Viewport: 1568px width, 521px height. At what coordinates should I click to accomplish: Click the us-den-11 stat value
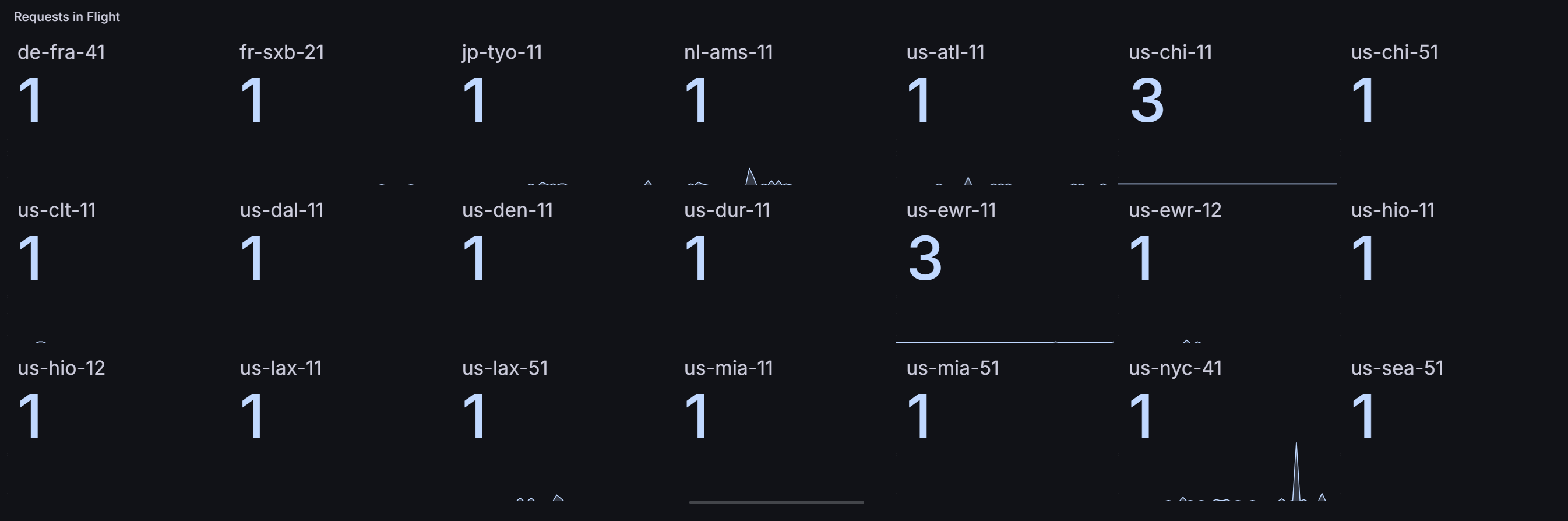[x=474, y=259]
